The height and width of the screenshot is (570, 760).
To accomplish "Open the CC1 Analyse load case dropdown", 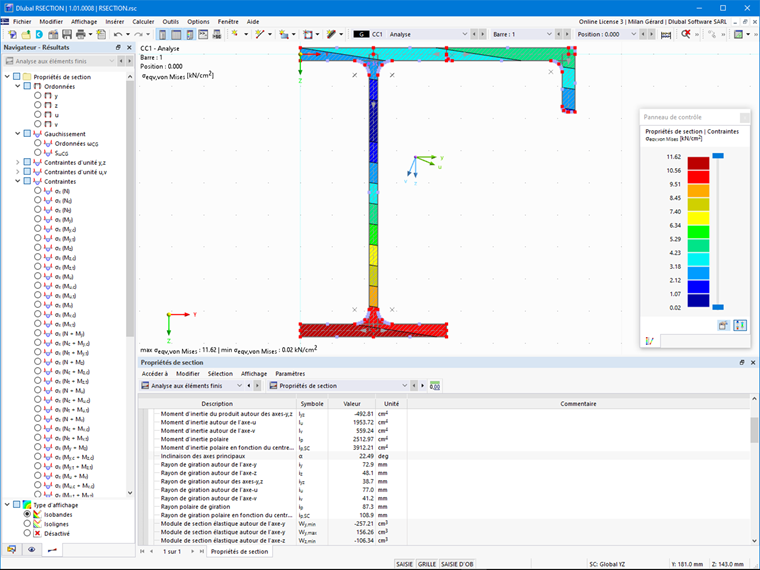I will point(464,34).
